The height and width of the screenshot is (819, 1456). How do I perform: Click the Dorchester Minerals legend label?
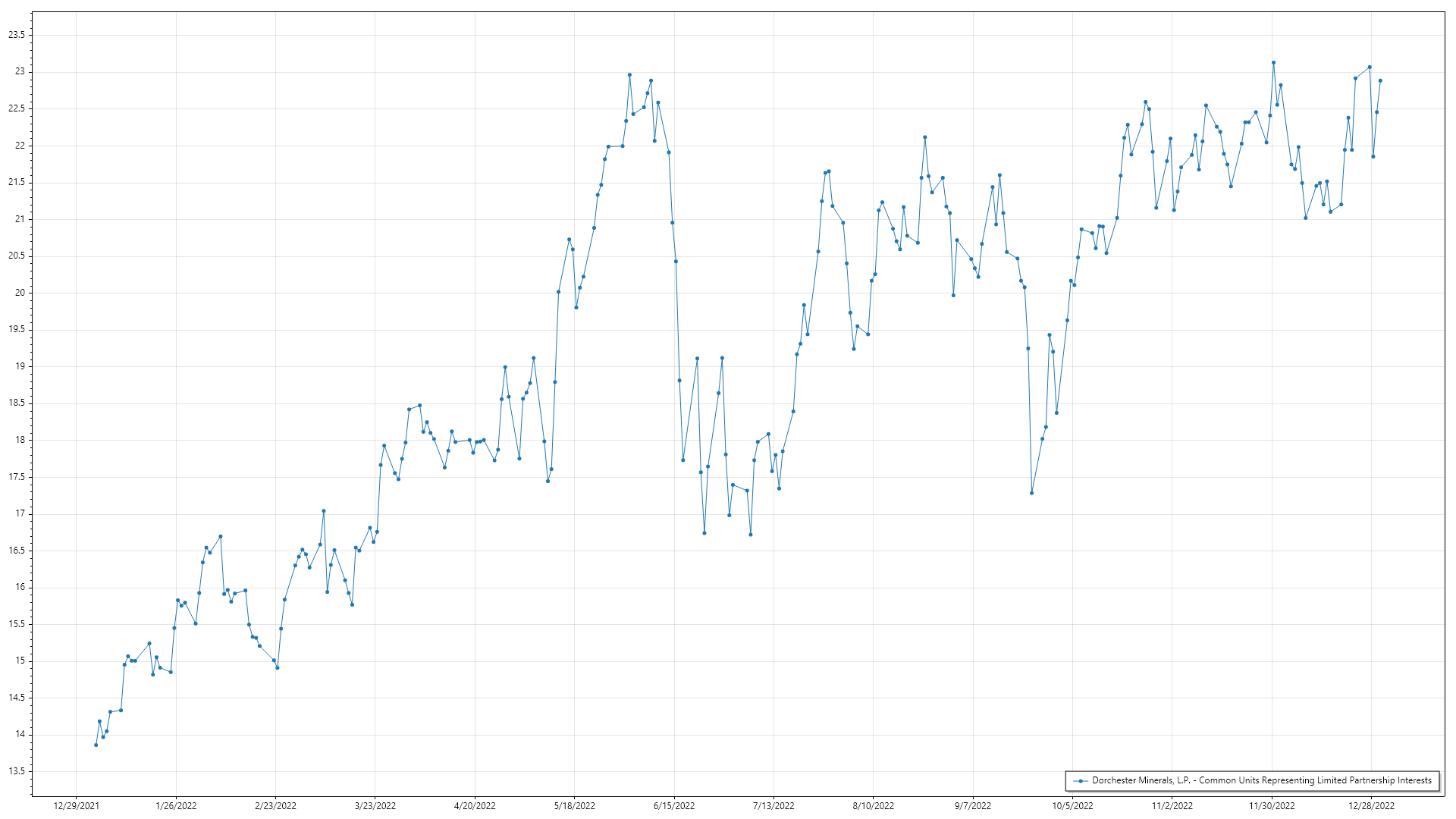coord(1261,780)
